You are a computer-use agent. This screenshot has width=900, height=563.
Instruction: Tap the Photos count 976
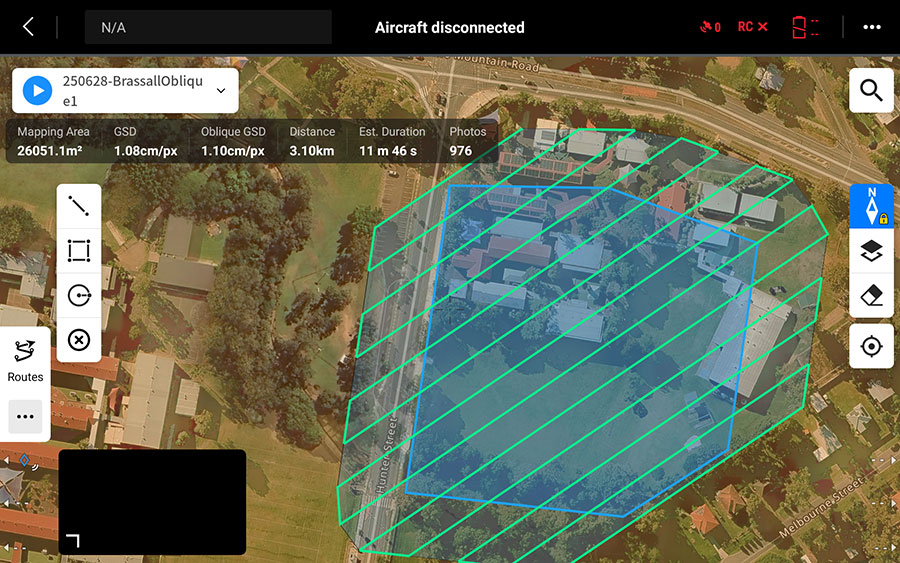click(460, 151)
